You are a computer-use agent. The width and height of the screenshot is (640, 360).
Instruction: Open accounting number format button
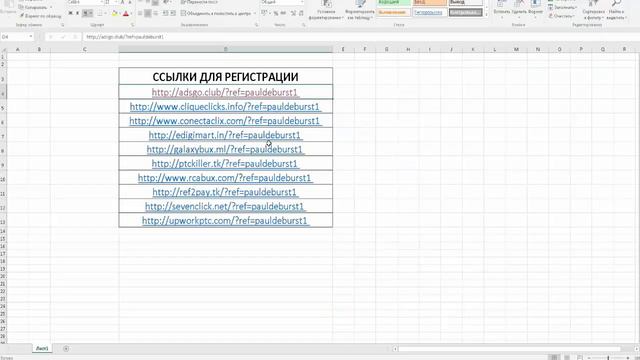click(264, 13)
